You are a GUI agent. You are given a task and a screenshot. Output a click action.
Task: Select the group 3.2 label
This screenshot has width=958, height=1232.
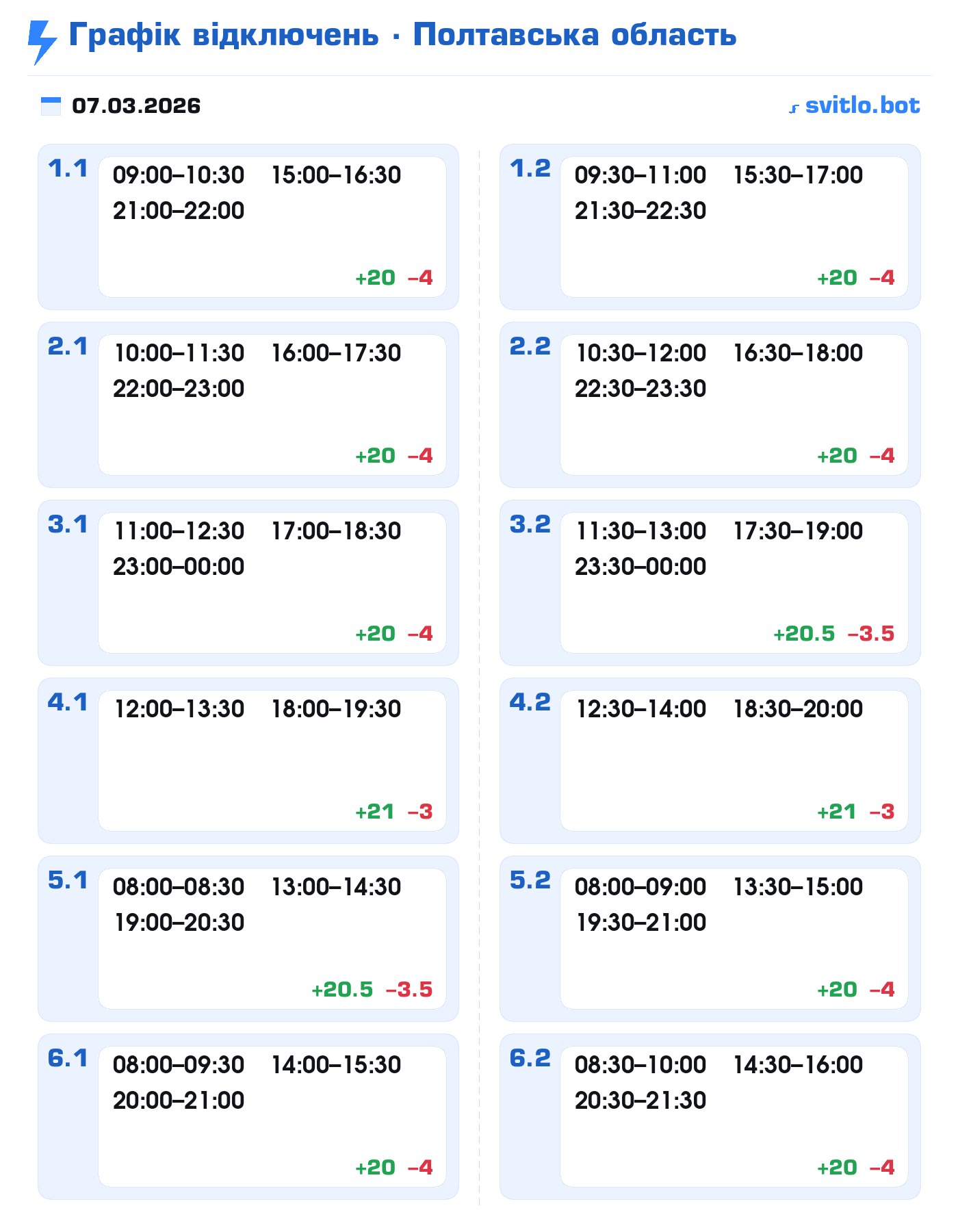530,524
